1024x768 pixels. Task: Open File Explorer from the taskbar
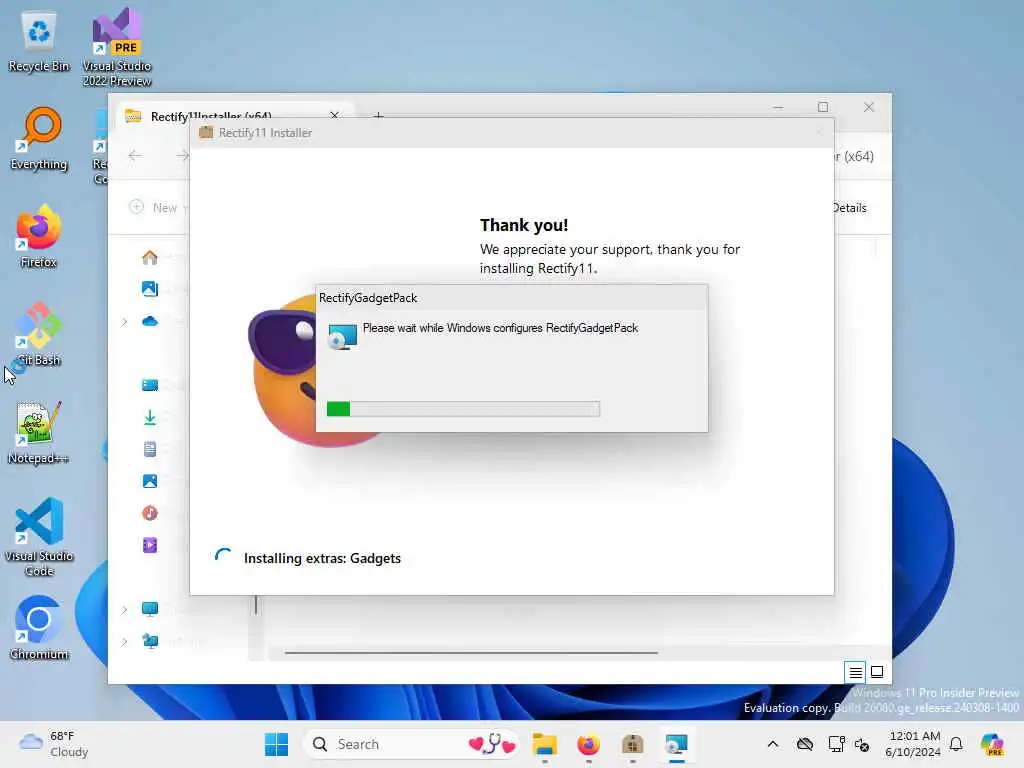click(545, 744)
